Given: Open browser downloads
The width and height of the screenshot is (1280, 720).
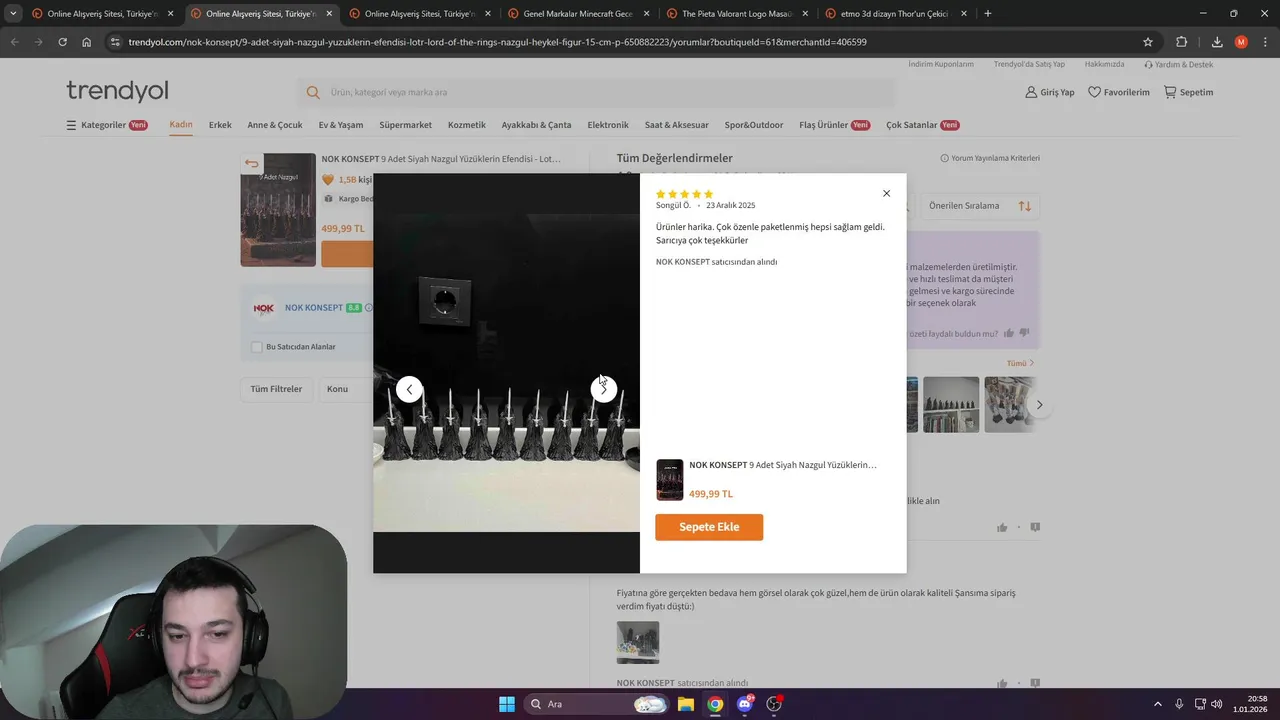Looking at the screenshot, I should [1217, 42].
